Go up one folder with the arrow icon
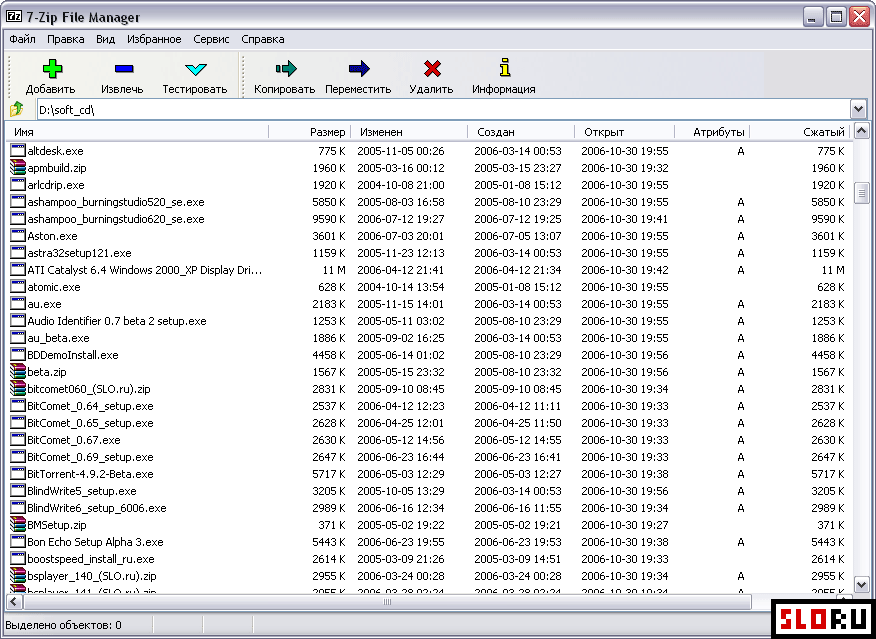876x639 pixels. point(17,110)
